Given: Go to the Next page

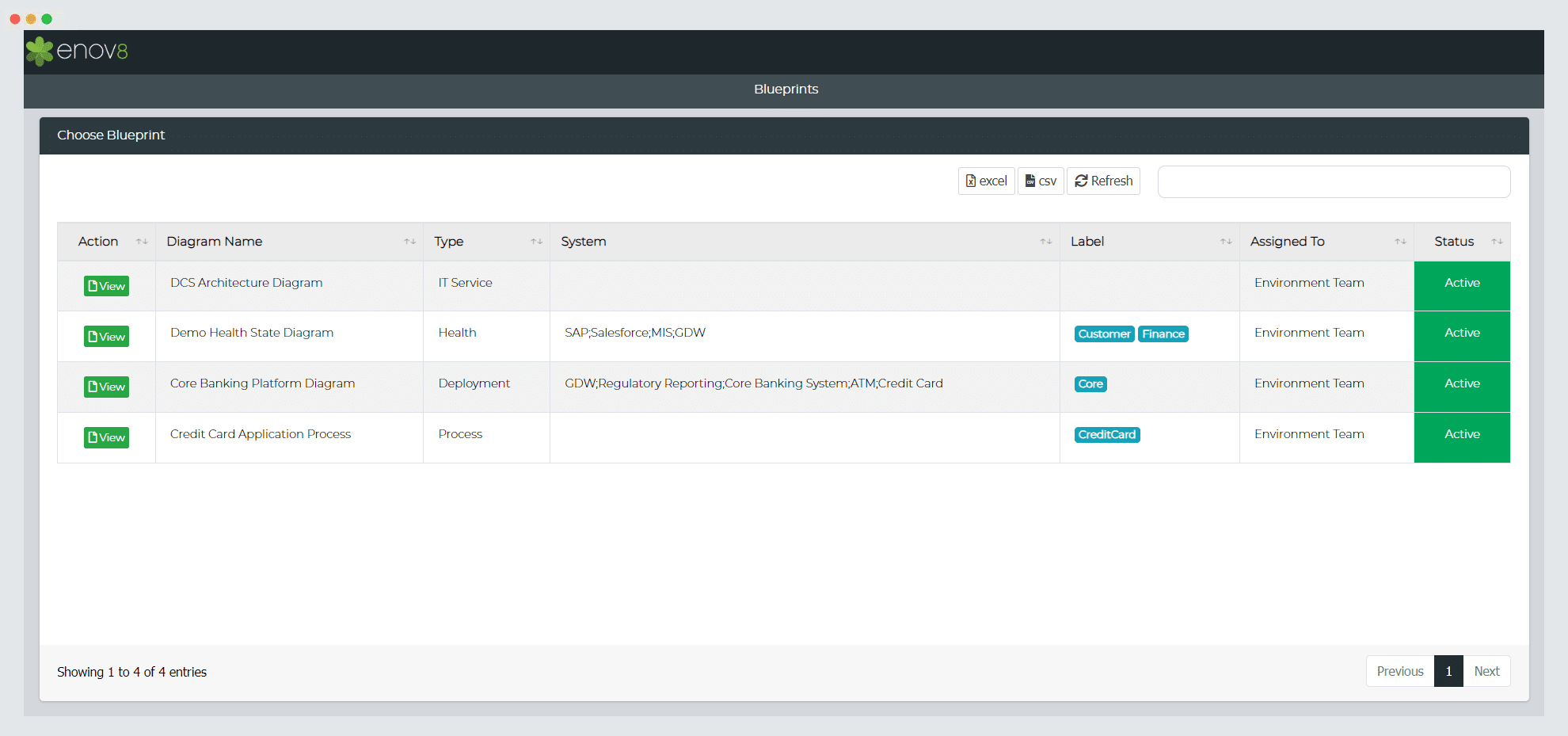Looking at the screenshot, I should [1486, 671].
